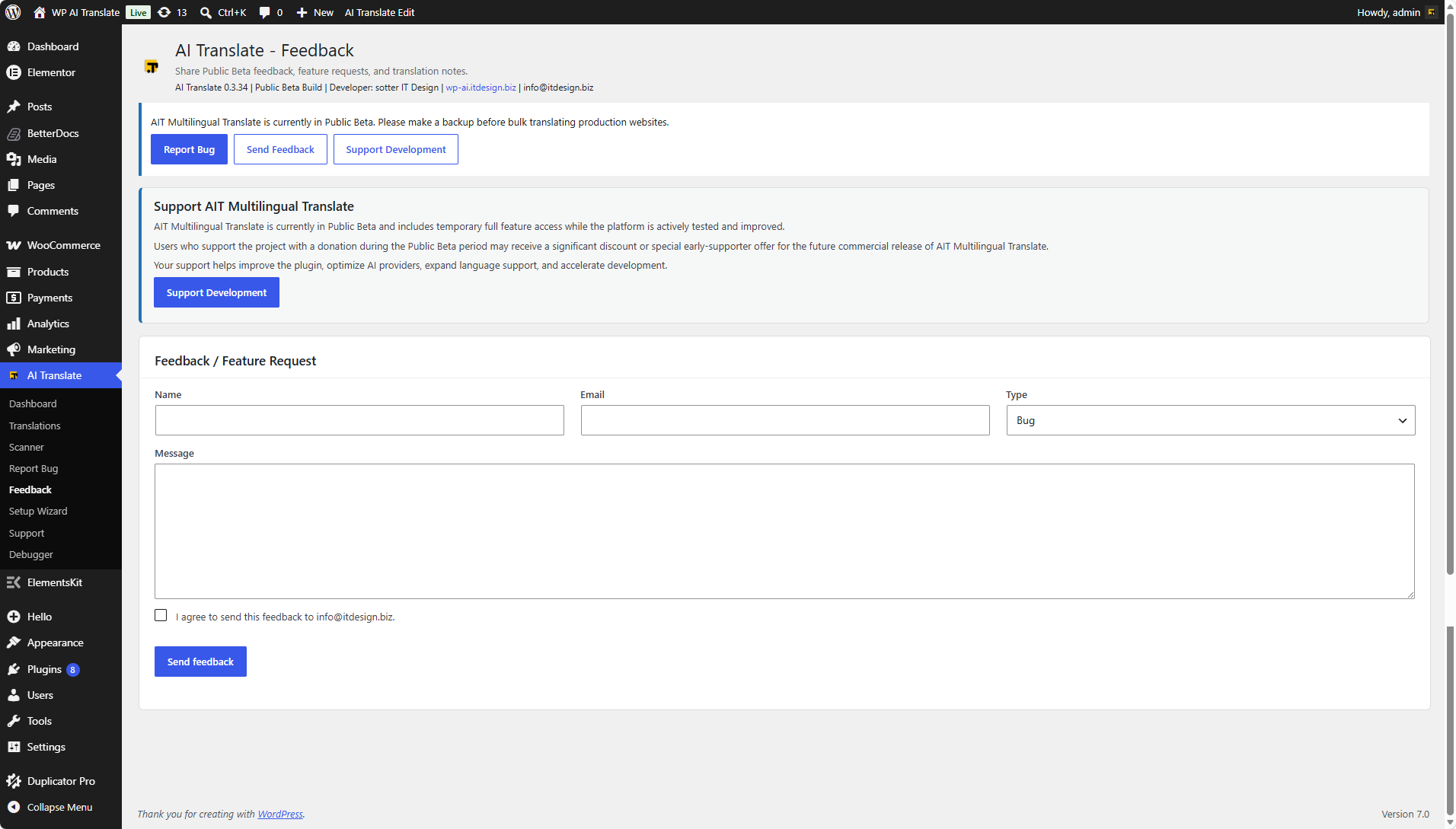Expand the Type dropdown showing Bug

(1211, 420)
